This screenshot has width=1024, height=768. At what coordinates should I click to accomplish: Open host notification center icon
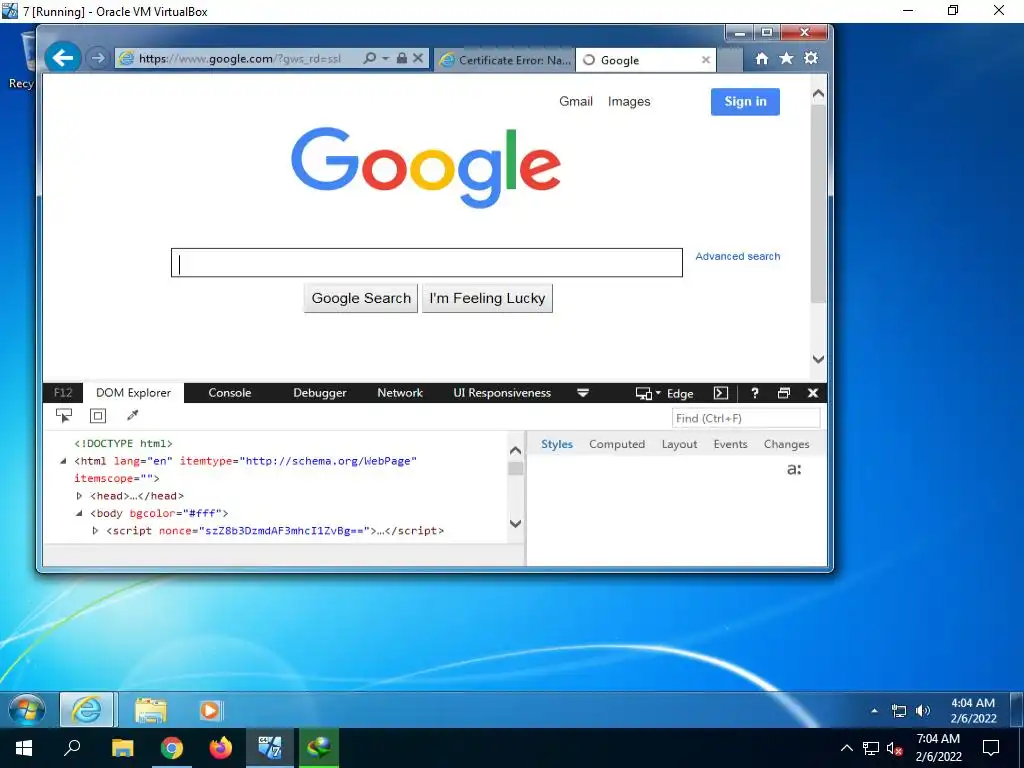point(991,748)
